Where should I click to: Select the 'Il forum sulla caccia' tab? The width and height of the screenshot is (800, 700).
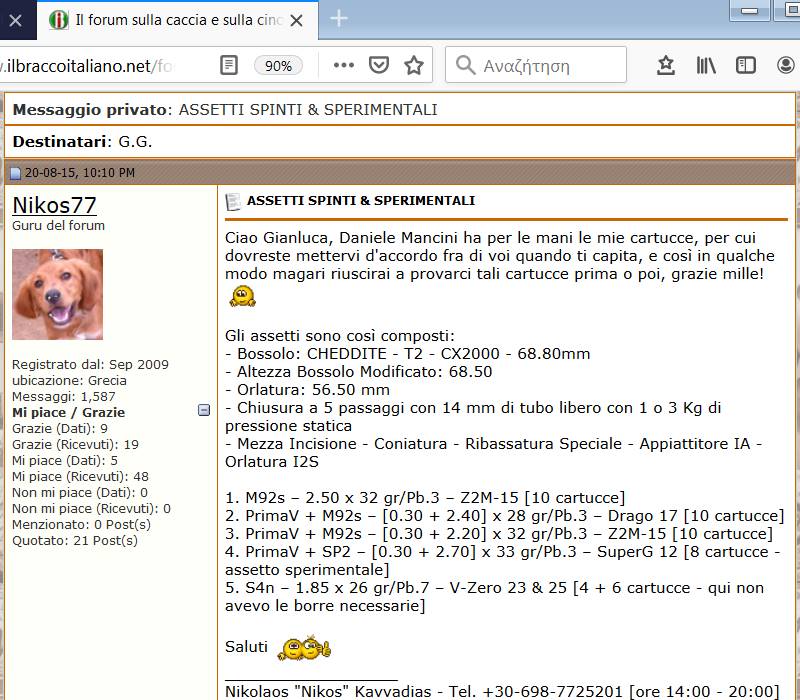point(178,20)
